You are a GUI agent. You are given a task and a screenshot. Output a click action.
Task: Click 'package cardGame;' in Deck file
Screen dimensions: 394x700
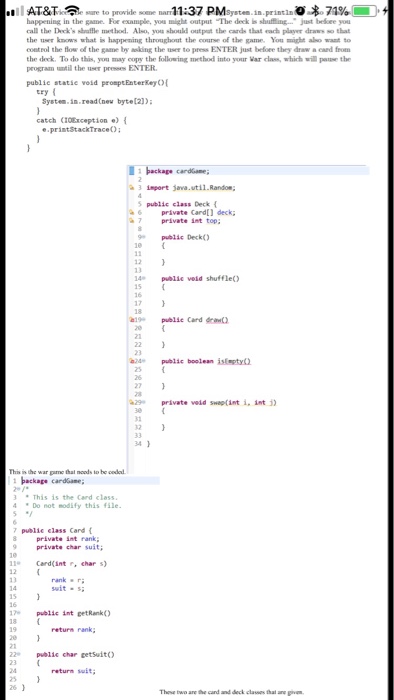[x=178, y=171]
